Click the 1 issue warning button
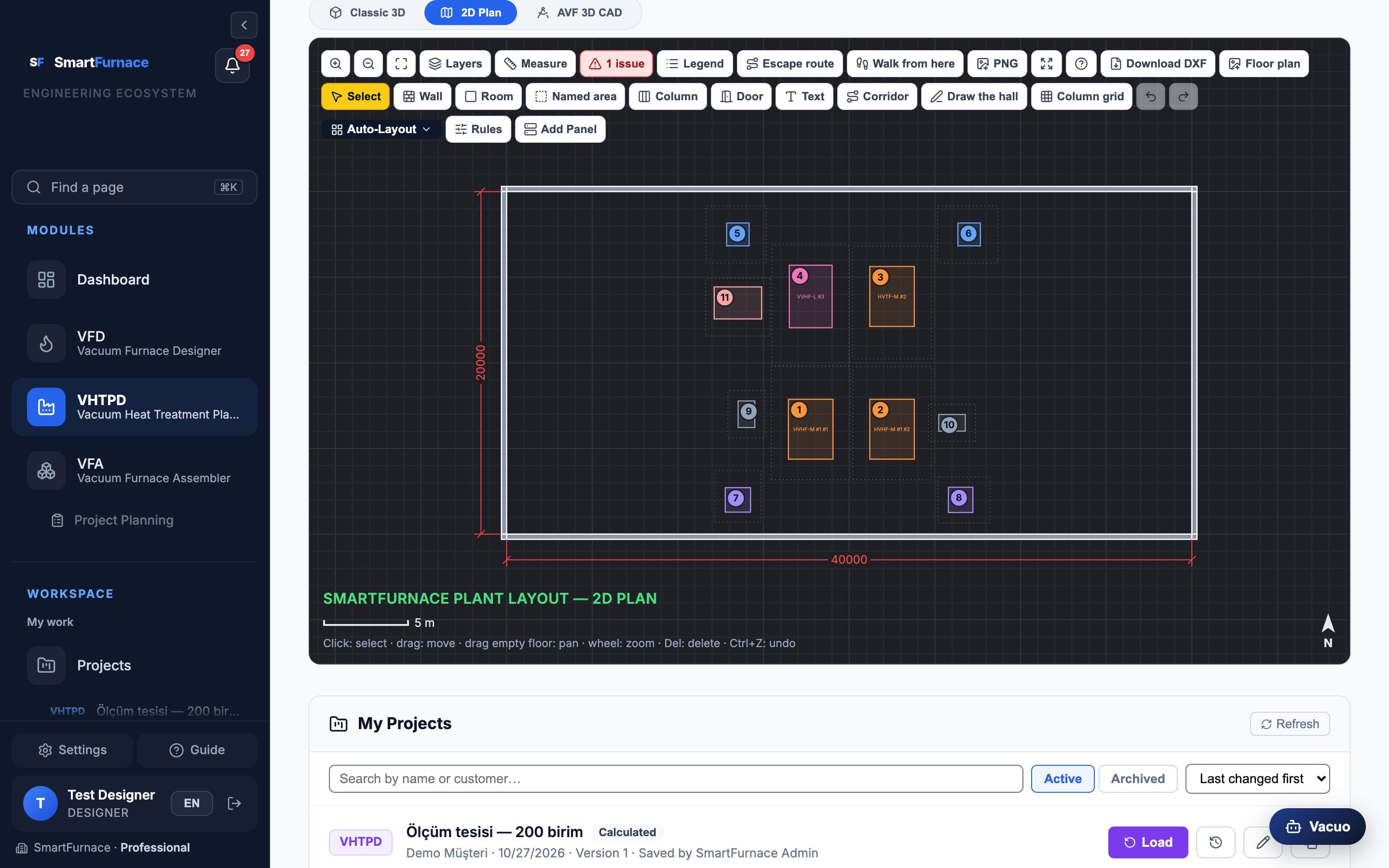This screenshot has height=868, width=1389. point(616,64)
